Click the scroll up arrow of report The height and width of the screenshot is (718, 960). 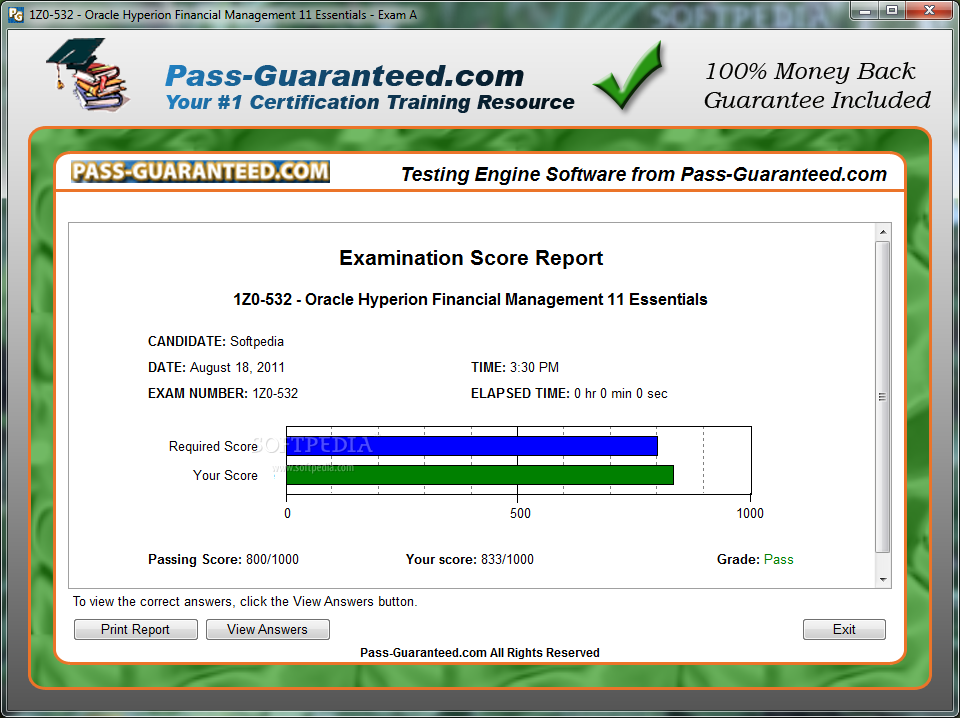(883, 232)
